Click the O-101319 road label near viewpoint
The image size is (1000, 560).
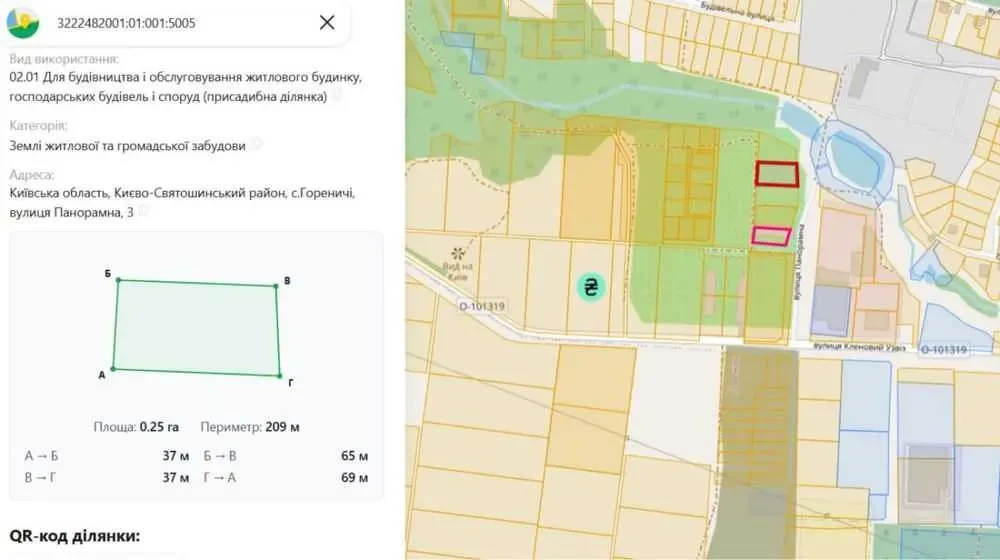coord(482,306)
